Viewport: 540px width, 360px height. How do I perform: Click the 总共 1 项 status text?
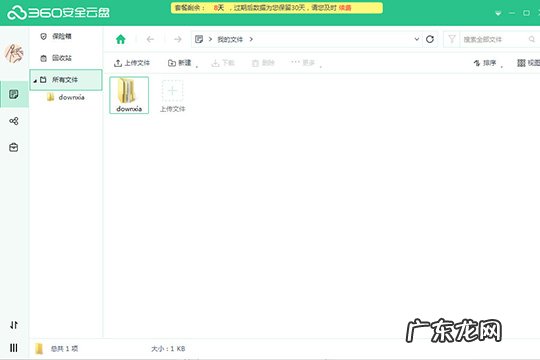64,349
